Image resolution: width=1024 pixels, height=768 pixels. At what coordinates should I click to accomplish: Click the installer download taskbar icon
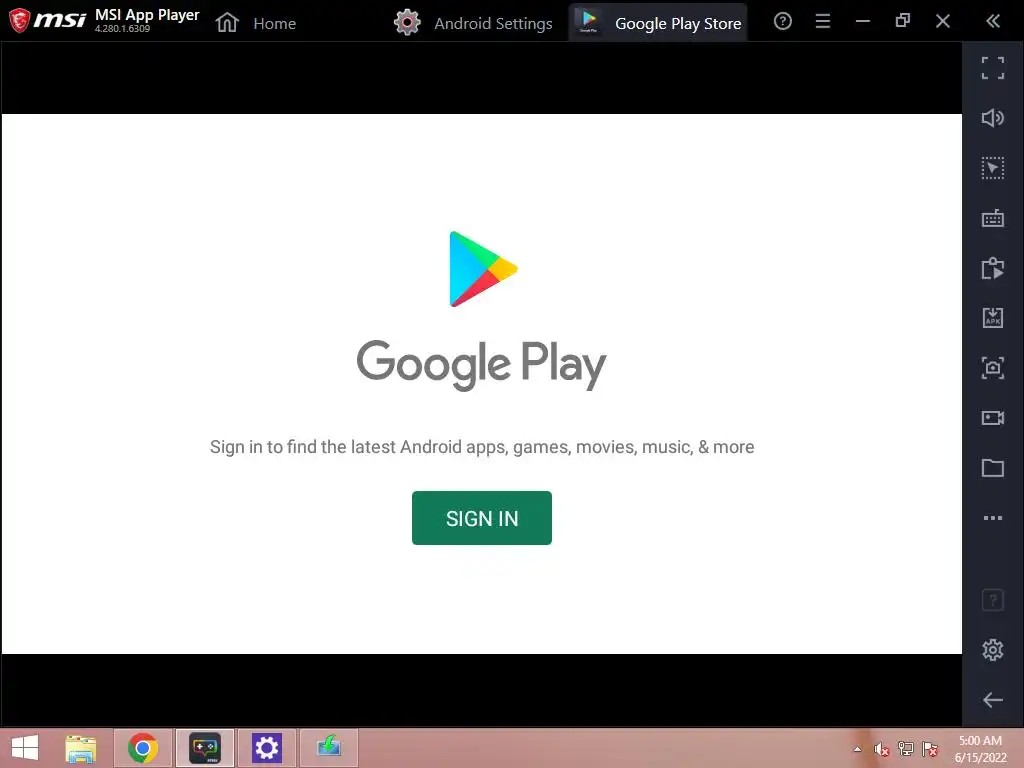pos(328,747)
